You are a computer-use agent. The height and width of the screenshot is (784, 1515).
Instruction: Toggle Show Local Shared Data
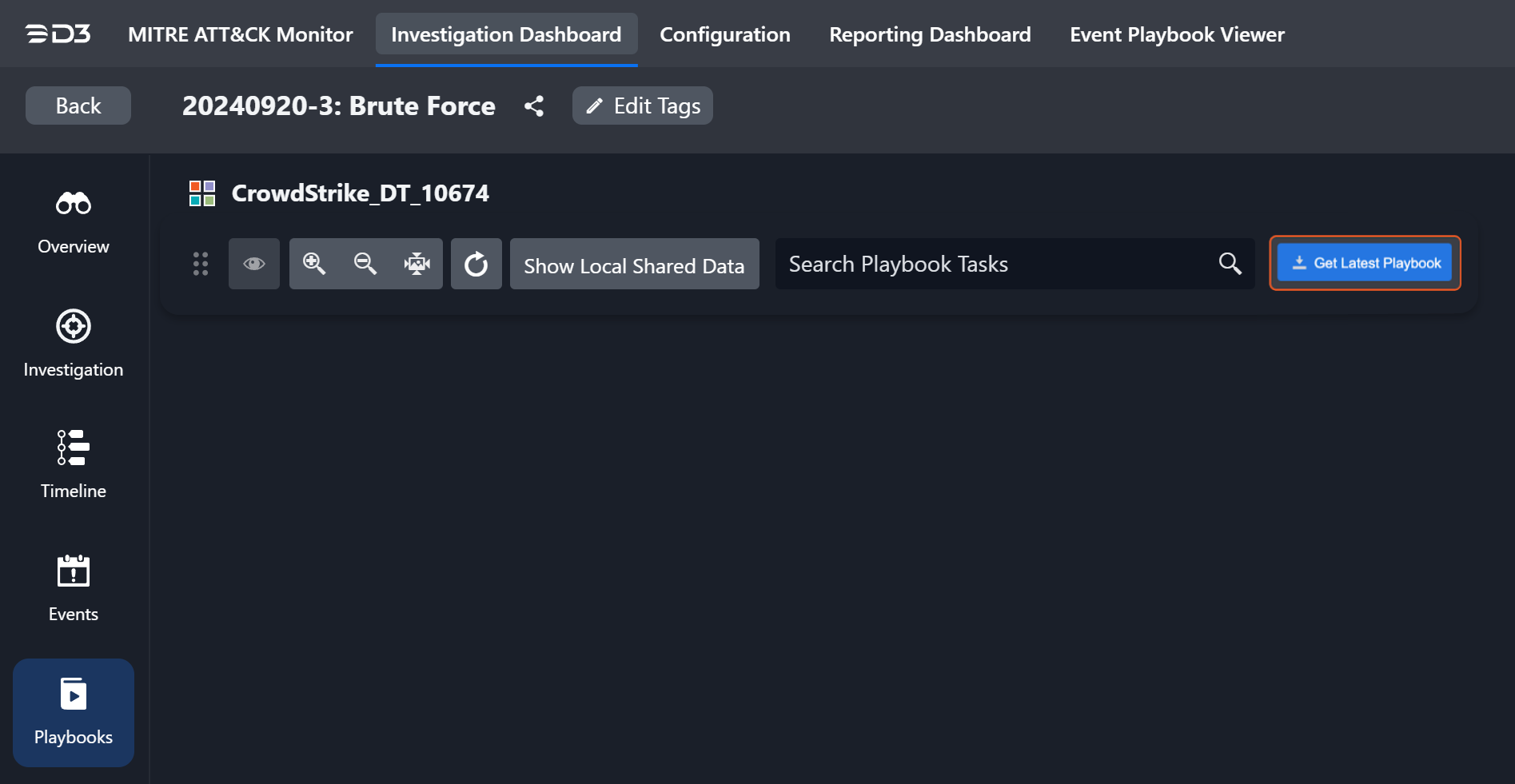click(634, 265)
